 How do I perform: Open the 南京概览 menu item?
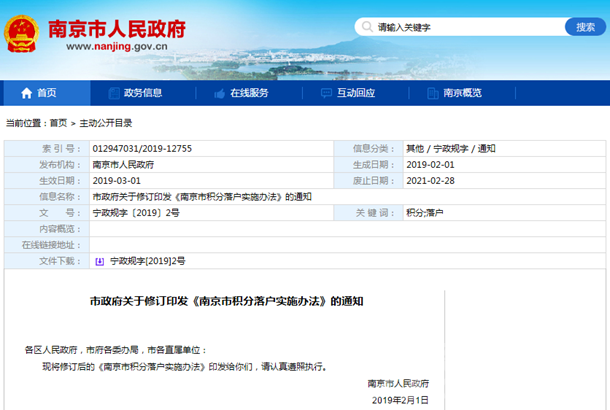coord(463,93)
